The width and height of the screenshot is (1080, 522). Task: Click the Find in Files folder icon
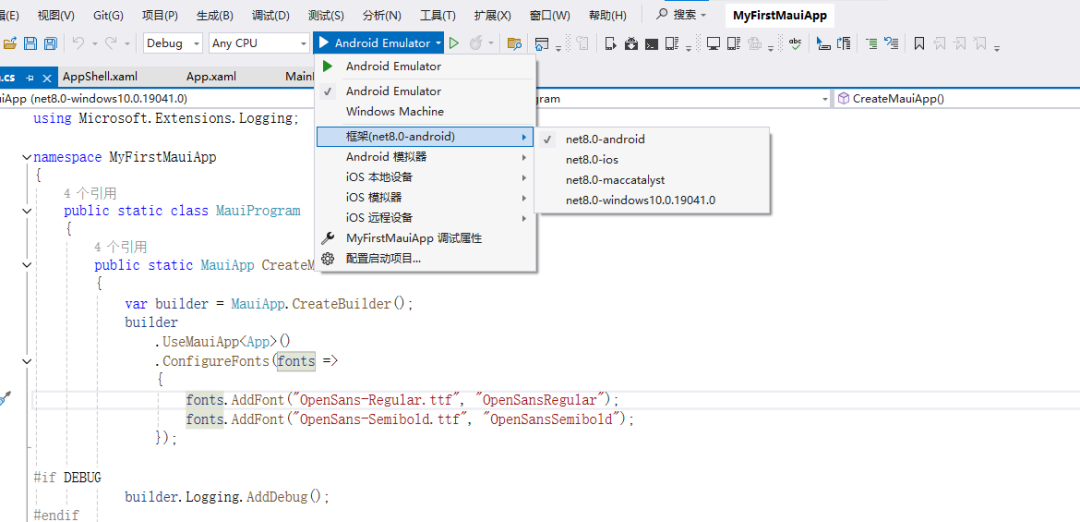click(x=514, y=43)
